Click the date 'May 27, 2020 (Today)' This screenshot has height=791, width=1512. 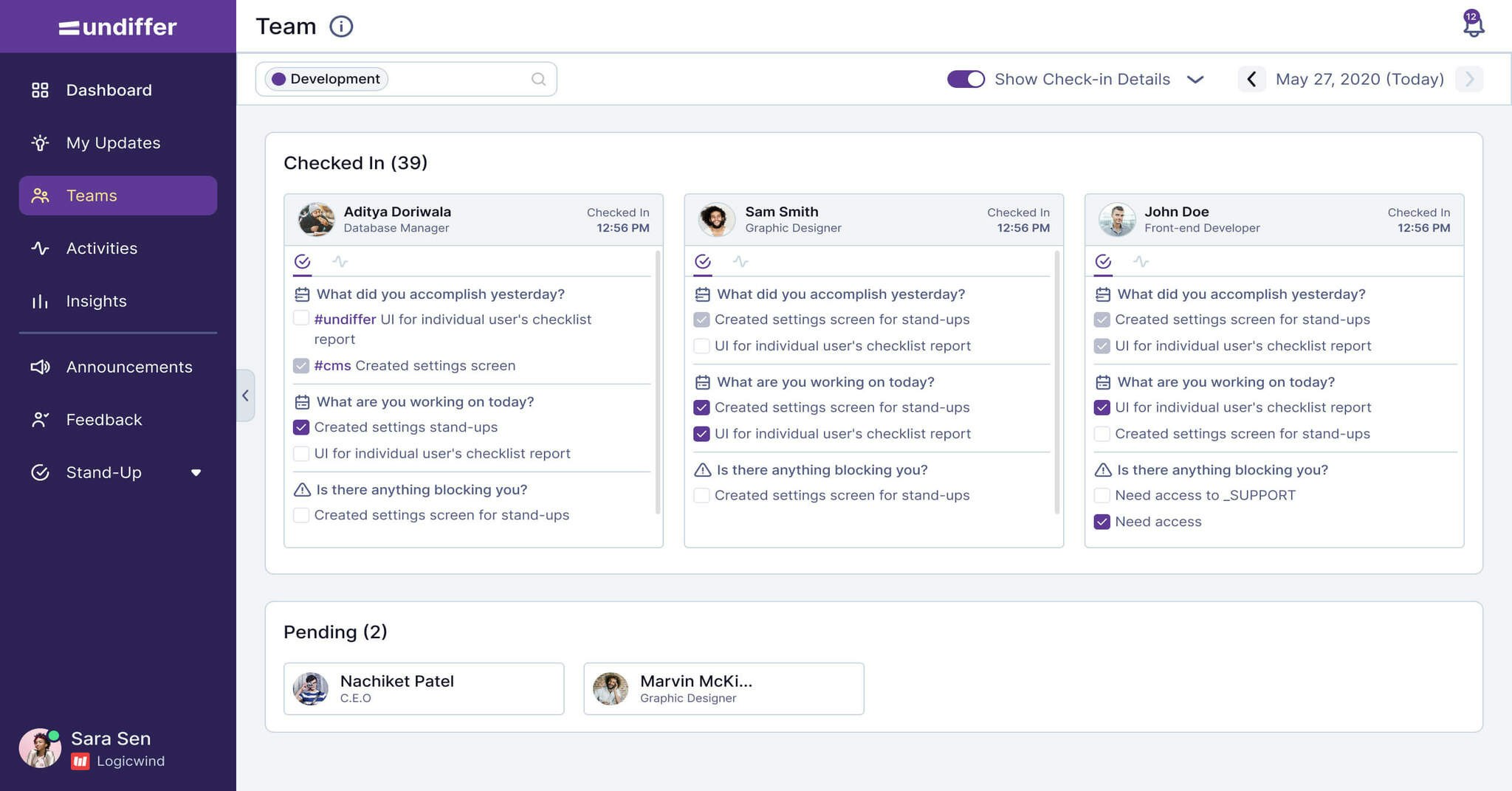tap(1360, 79)
